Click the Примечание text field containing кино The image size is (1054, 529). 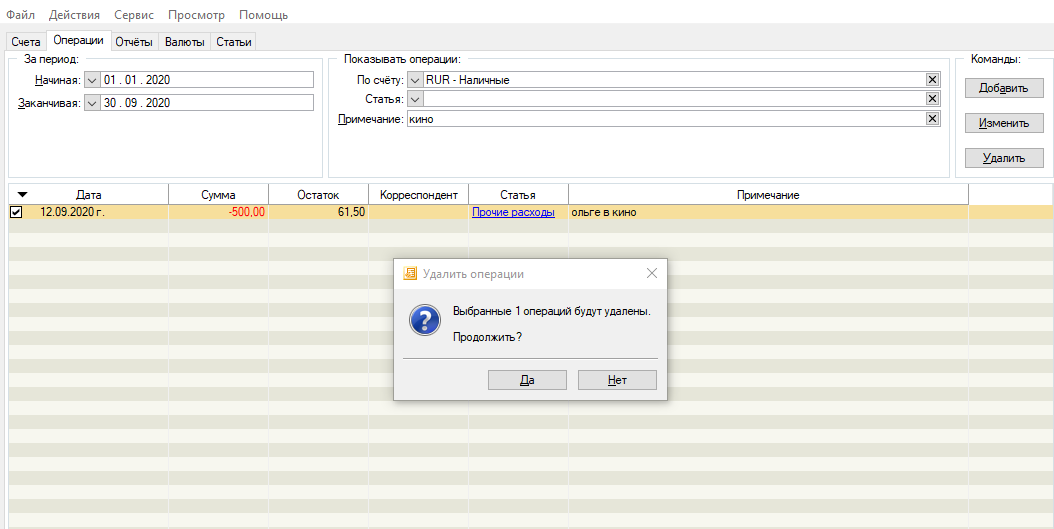coord(660,118)
